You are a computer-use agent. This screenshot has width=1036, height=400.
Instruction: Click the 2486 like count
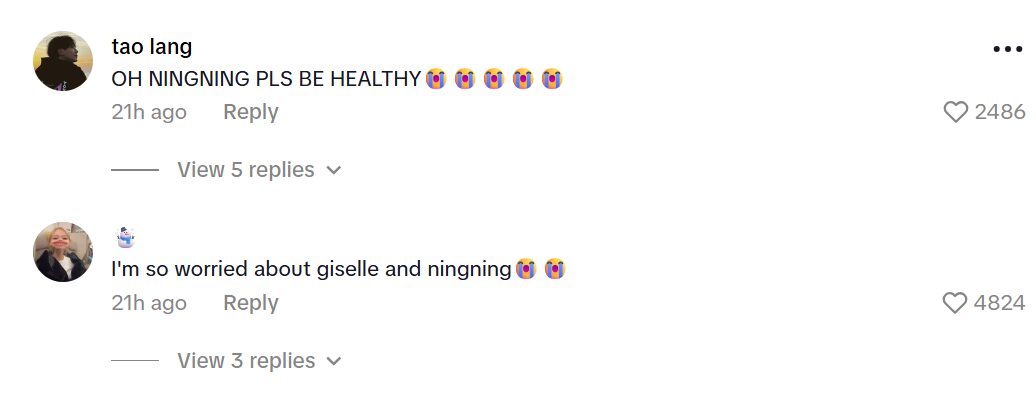1000,112
